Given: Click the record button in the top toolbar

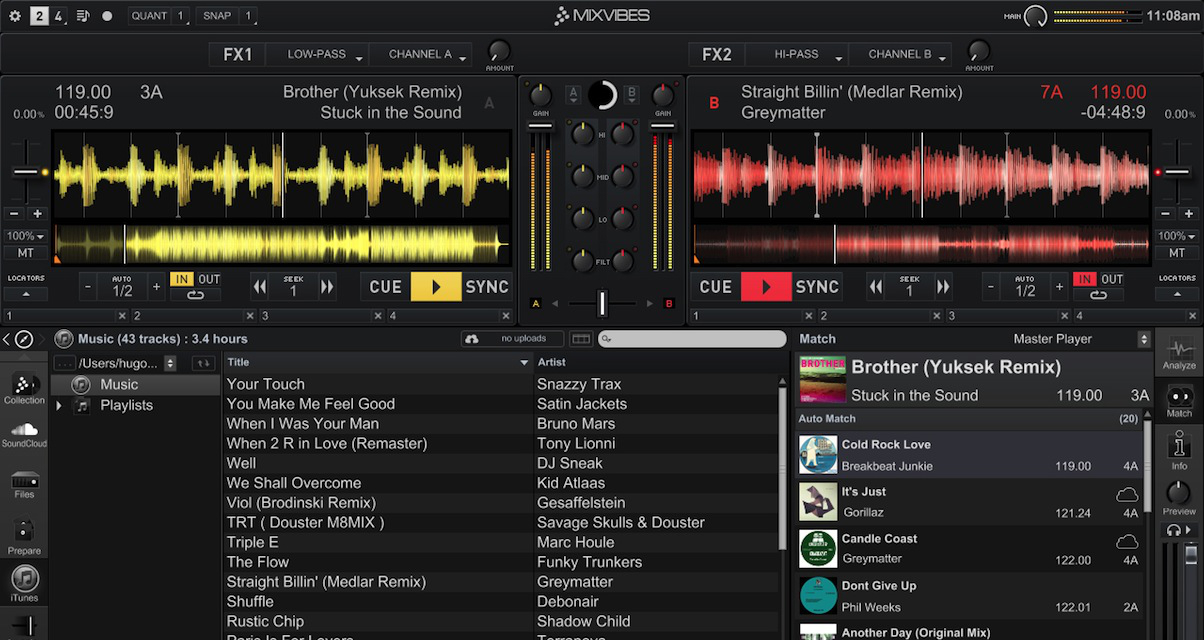Looking at the screenshot, I should [107, 15].
